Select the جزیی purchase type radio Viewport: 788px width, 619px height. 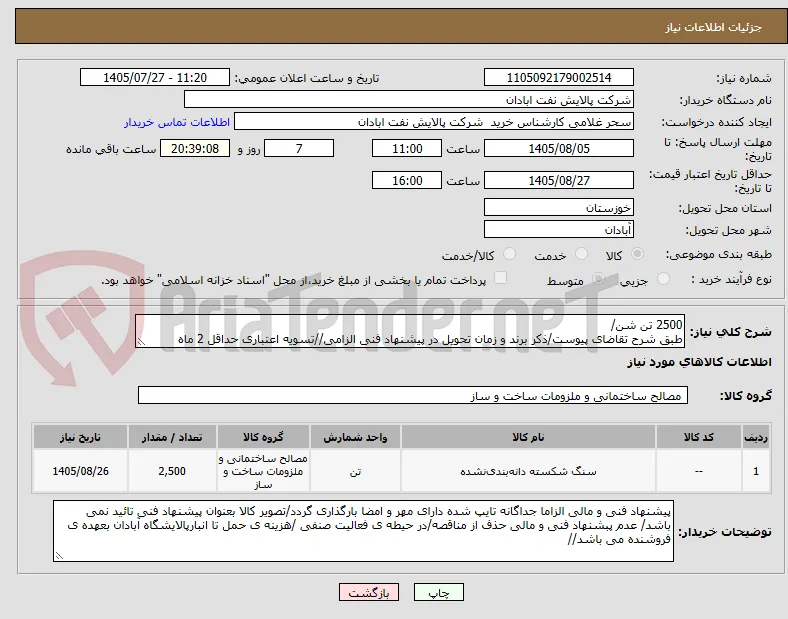click(663, 279)
